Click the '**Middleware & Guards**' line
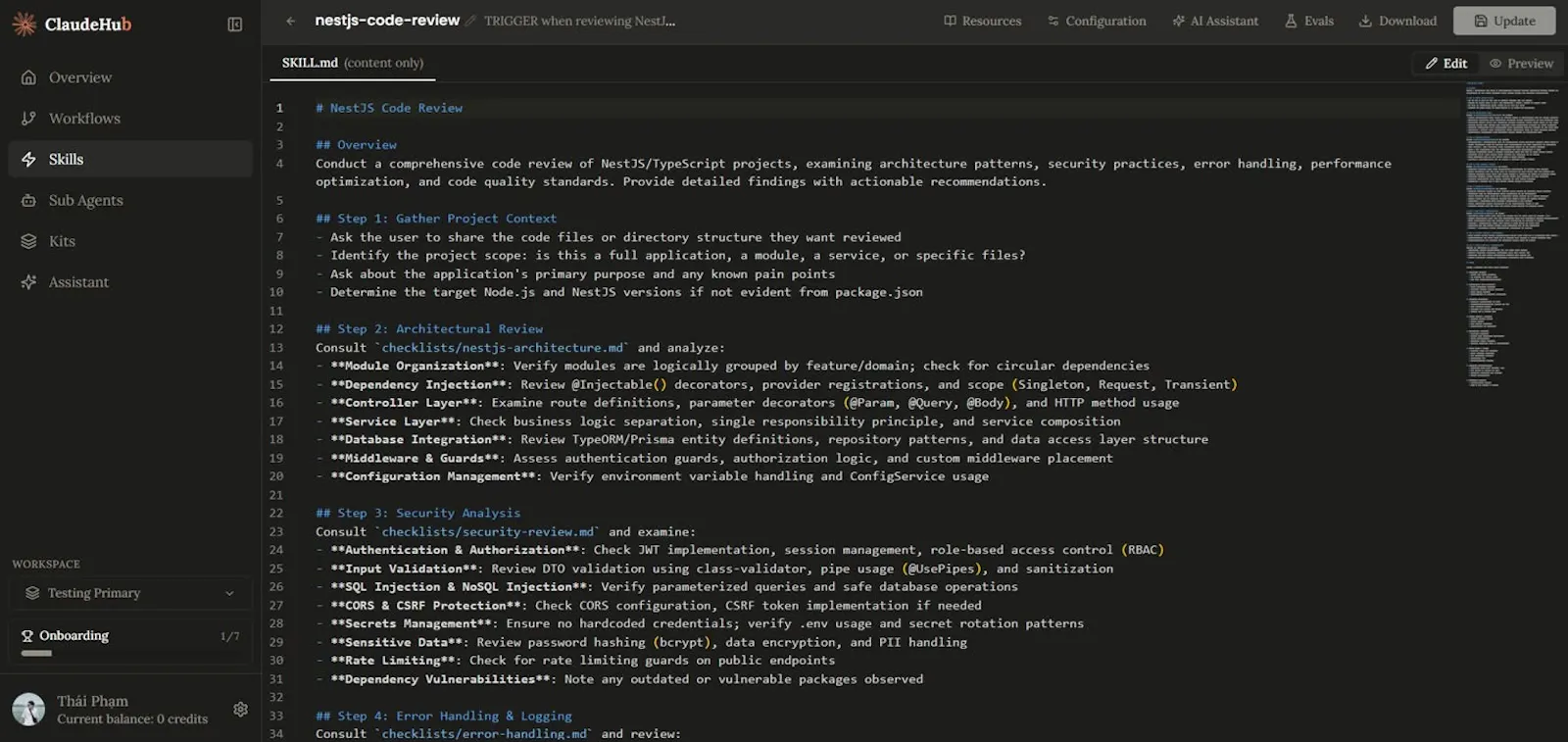This screenshot has width=1568, height=742. tap(714, 459)
